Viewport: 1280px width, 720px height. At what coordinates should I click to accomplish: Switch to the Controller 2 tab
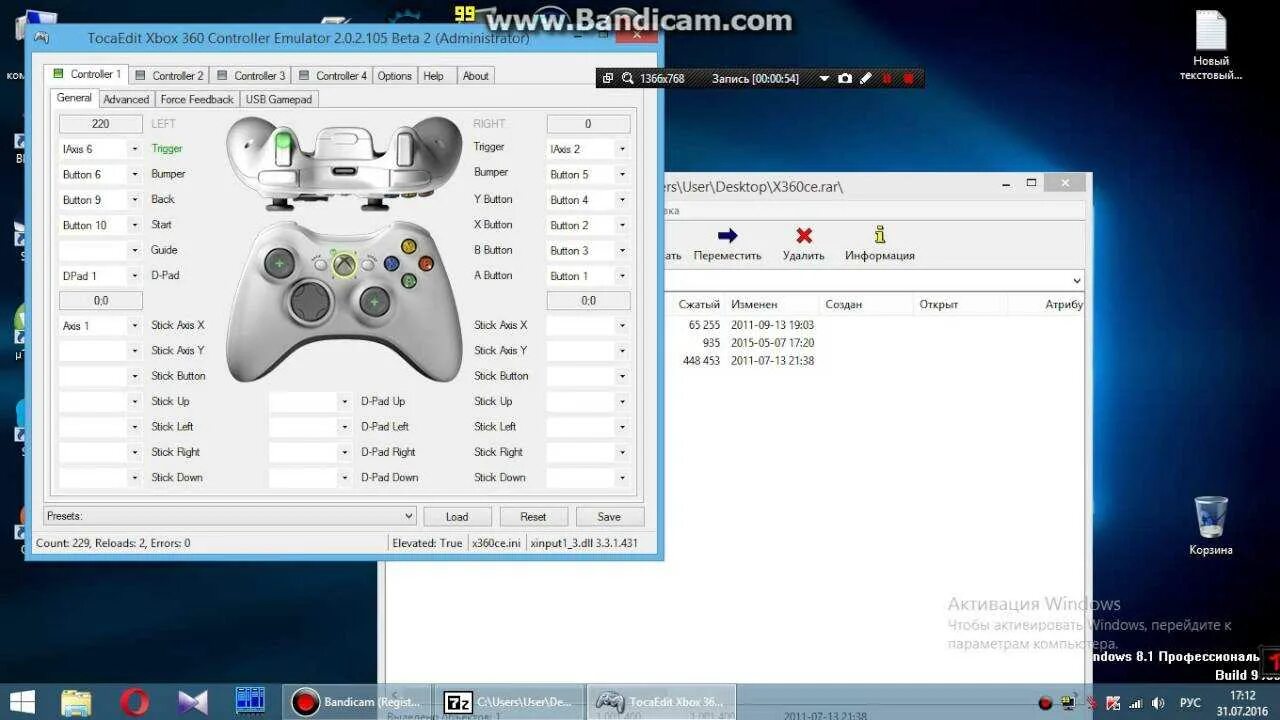(x=168, y=74)
